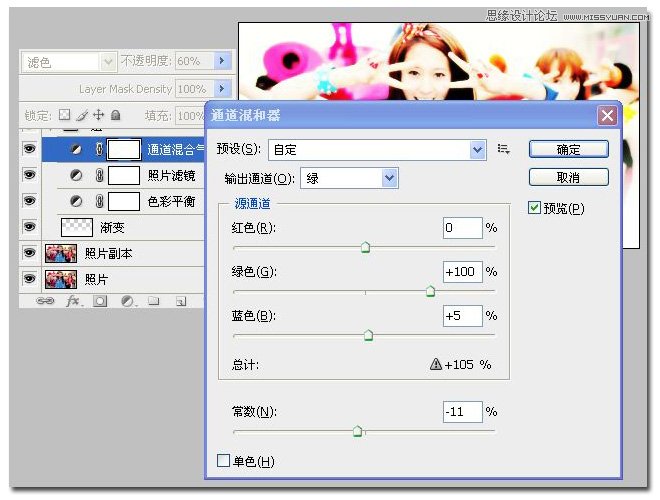This screenshot has height=500, width=660.
Task: Select the 通道混合 layer mask thumbnail
Action: (124, 149)
